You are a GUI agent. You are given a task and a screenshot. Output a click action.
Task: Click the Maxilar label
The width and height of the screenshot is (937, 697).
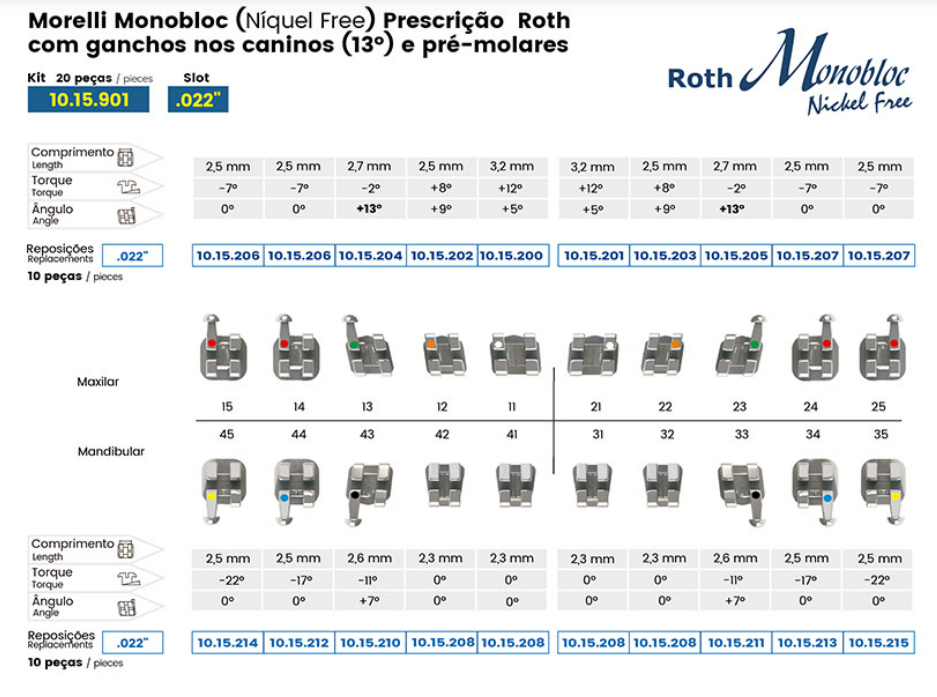click(98, 381)
